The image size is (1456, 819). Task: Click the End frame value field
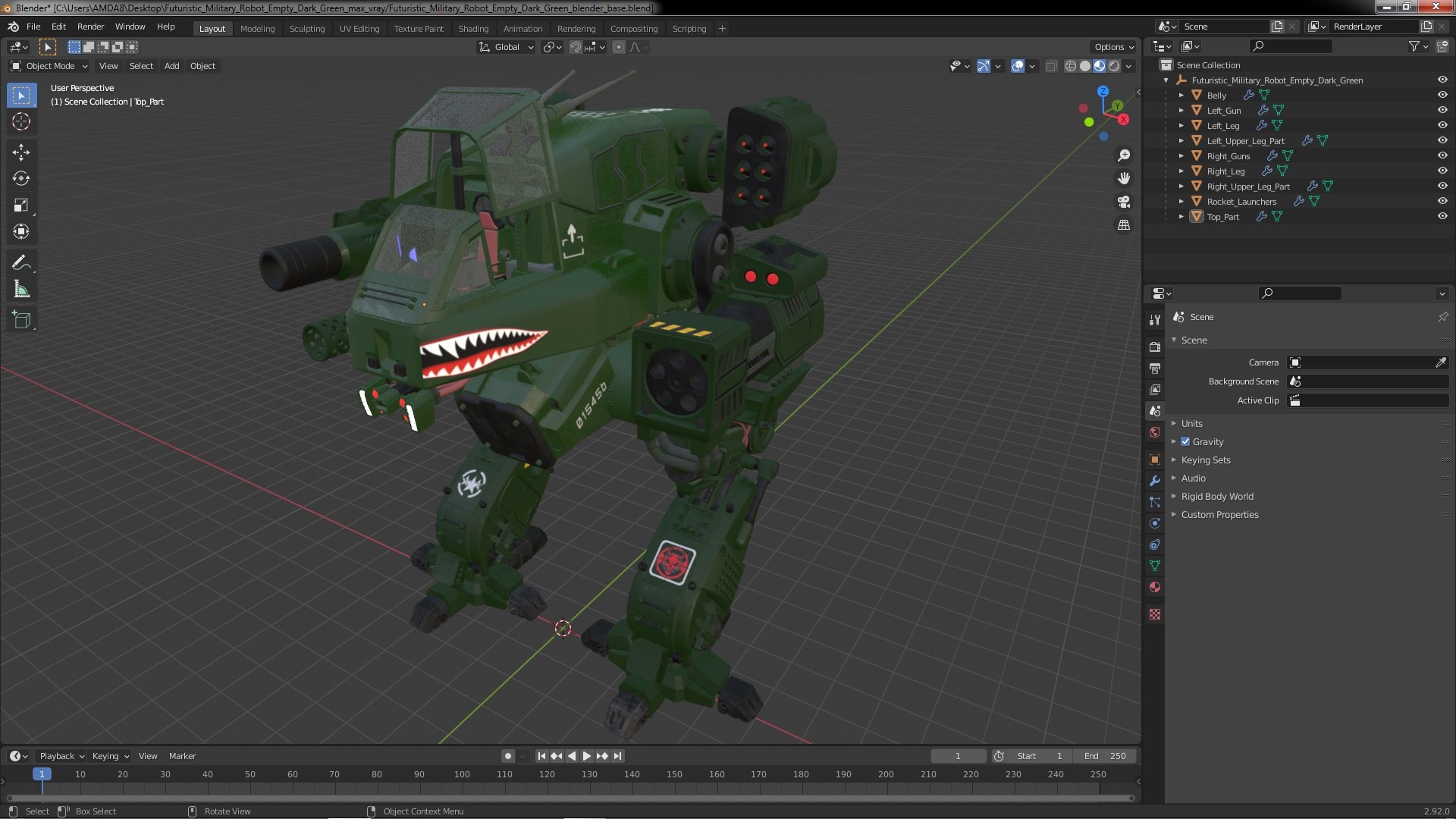1105,756
